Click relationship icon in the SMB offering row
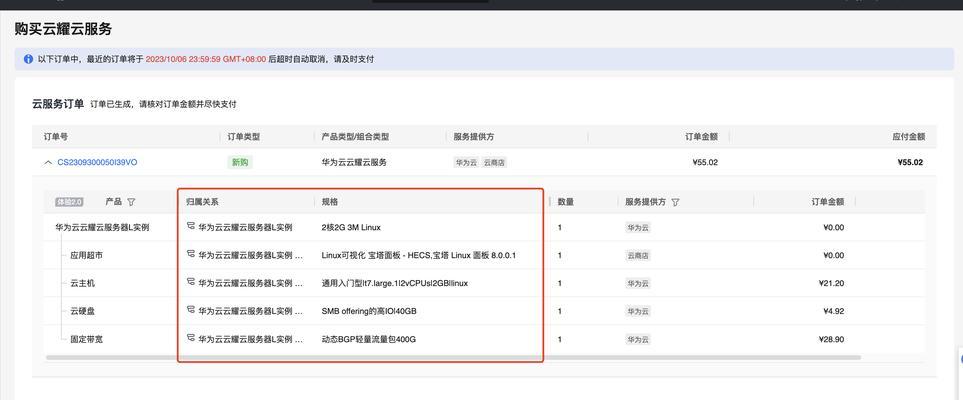The width and height of the screenshot is (963, 400). click(x=190, y=311)
